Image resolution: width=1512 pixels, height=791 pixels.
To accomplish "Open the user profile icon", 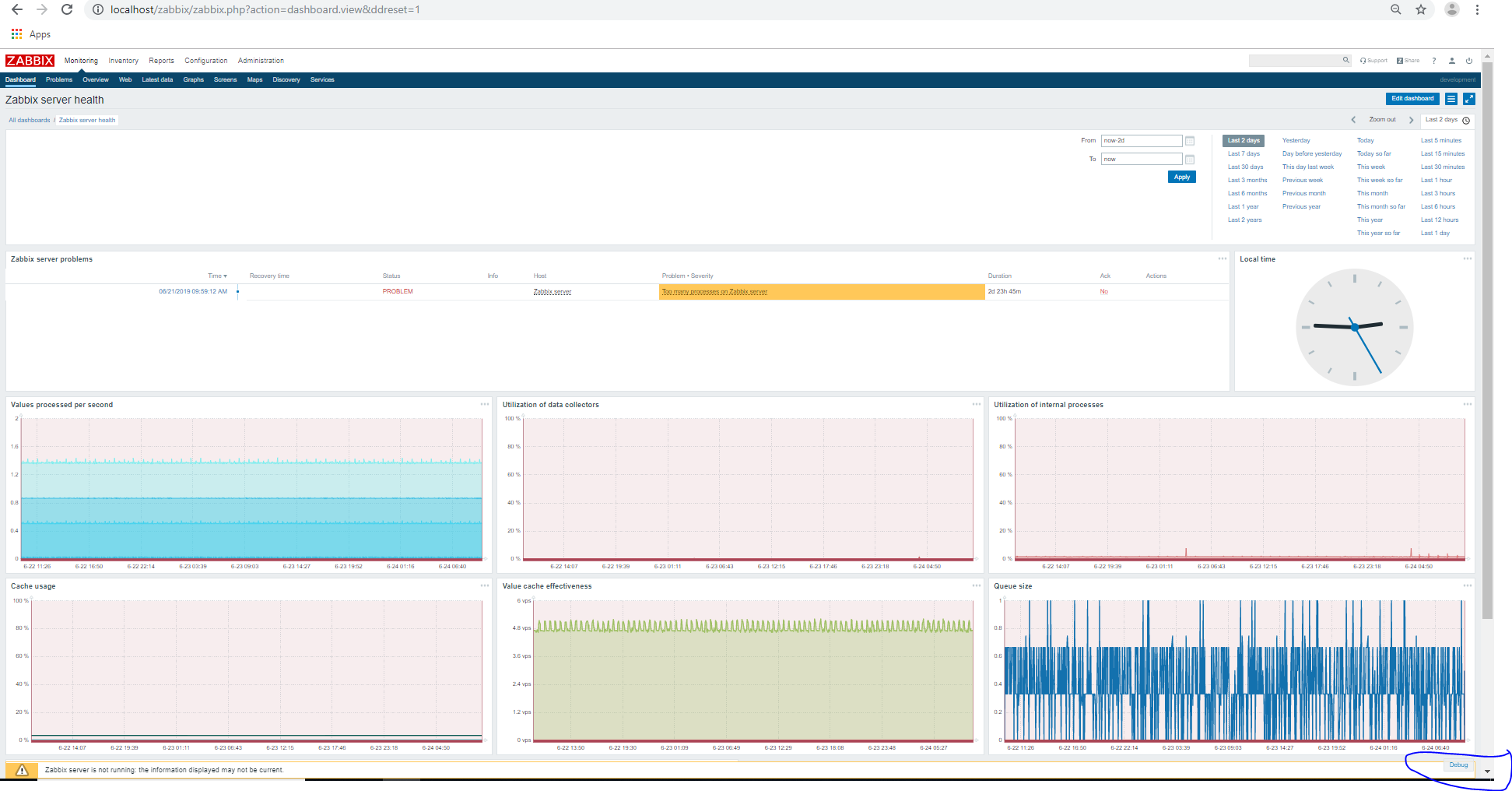I will coord(1452,61).
